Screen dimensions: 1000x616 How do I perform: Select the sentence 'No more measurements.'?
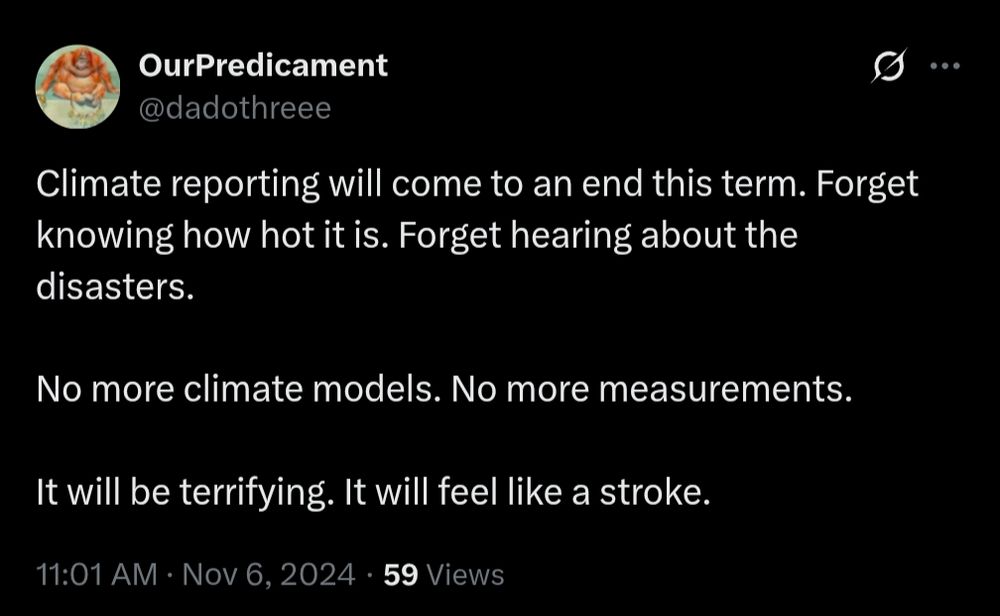652,389
